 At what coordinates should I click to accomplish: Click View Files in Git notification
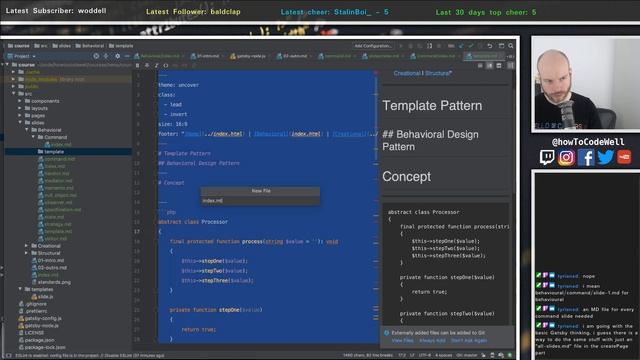(x=402, y=340)
